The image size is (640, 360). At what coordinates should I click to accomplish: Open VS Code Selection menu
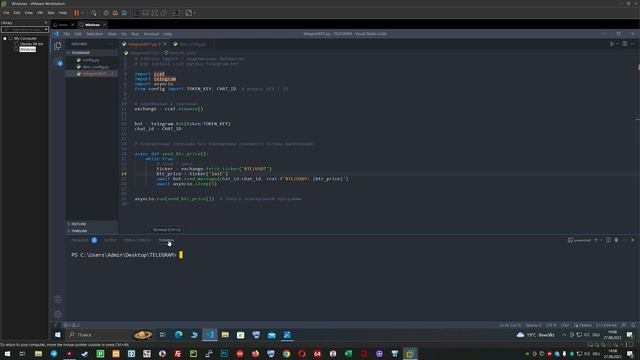click(x=94, y=34)
